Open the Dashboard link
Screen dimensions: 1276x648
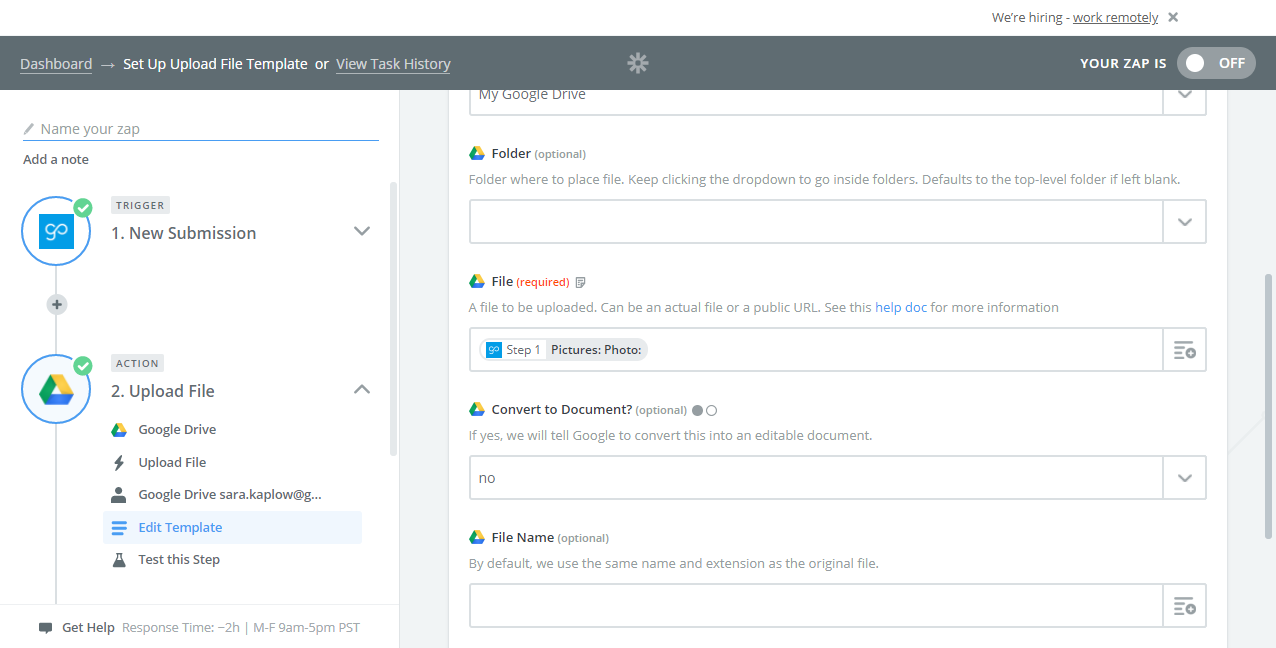coord(56,64)
